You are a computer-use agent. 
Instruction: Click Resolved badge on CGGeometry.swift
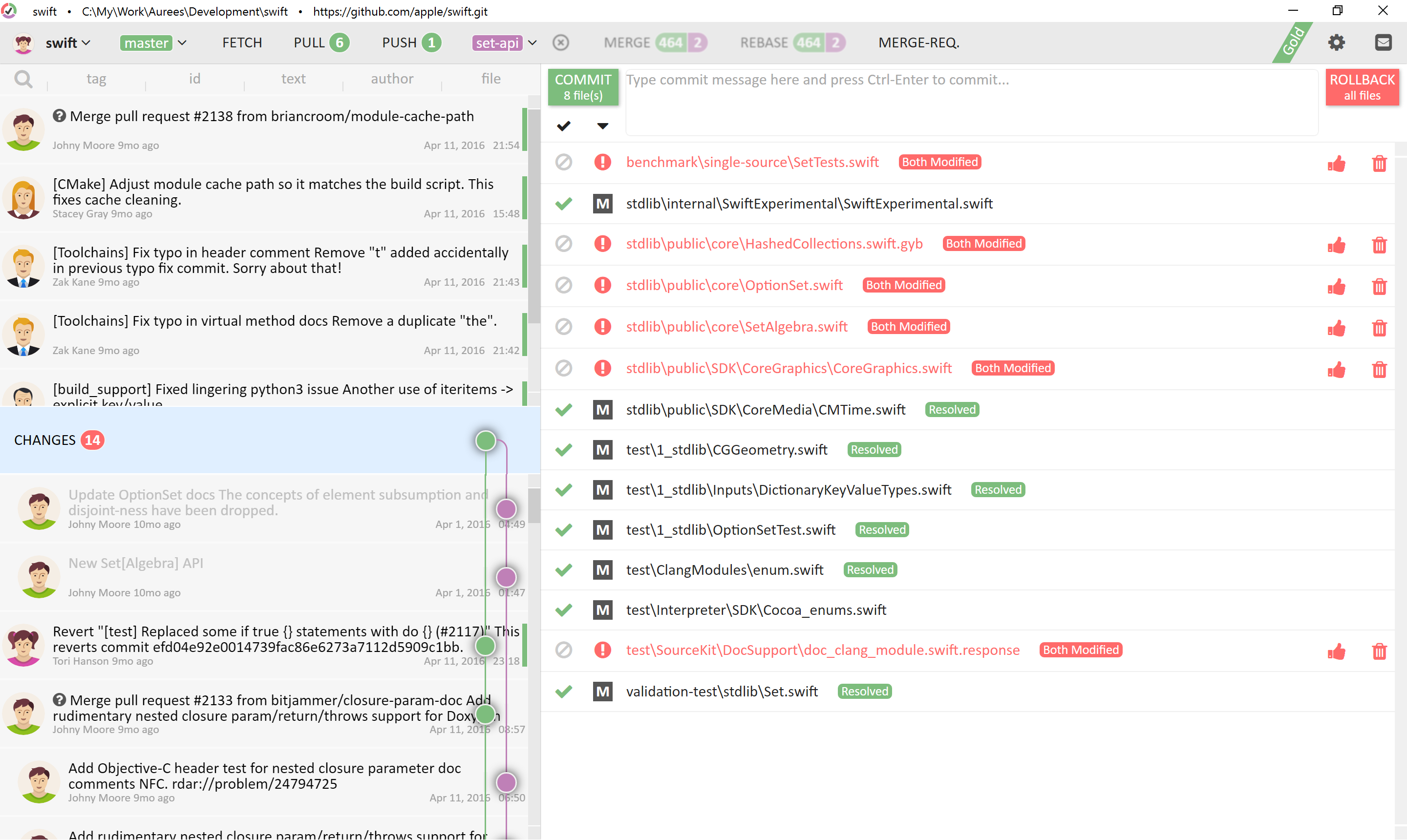click(x=874, y=449)
